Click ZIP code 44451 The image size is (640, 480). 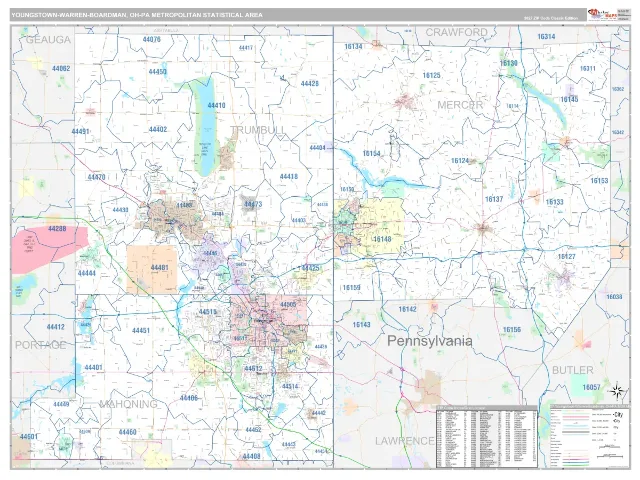141,331
